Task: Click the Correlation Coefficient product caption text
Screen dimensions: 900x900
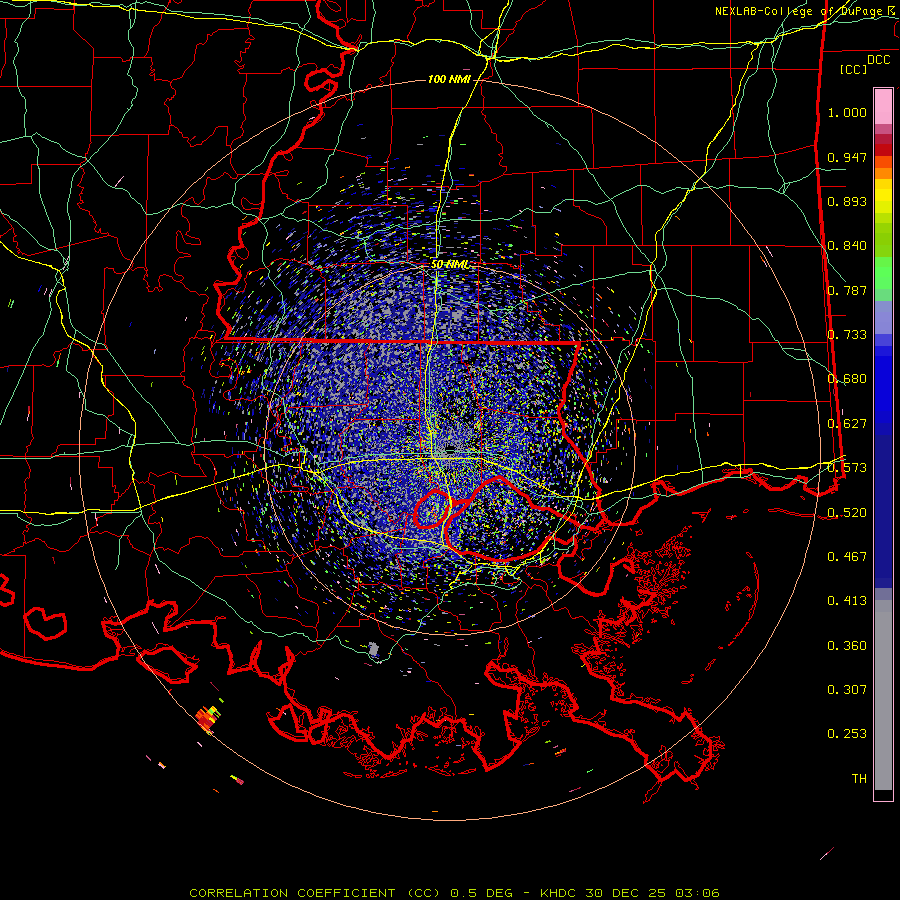Action: coord(454,893)
